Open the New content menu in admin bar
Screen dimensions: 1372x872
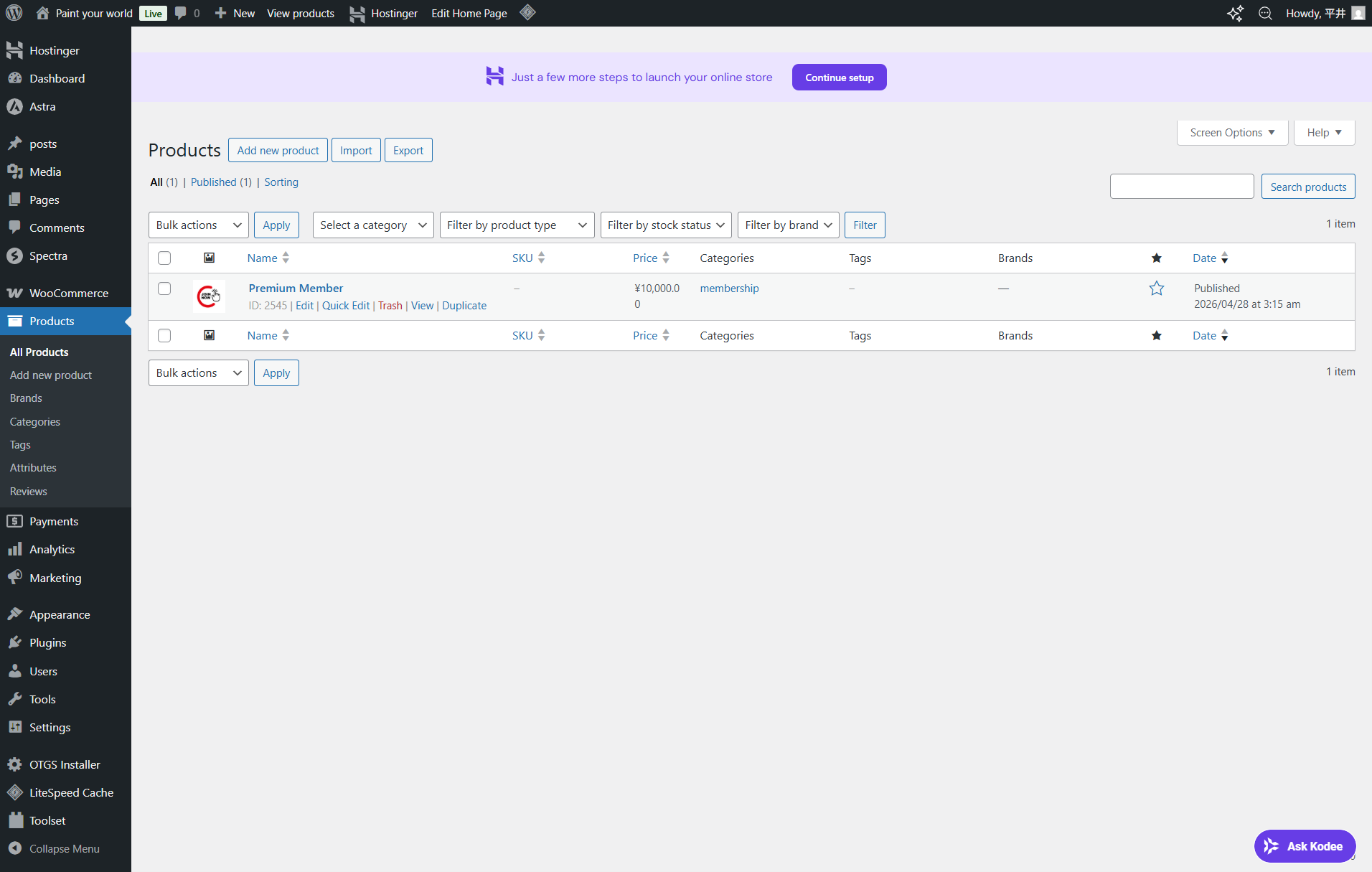pyautogui.click(x=235, y=13)
